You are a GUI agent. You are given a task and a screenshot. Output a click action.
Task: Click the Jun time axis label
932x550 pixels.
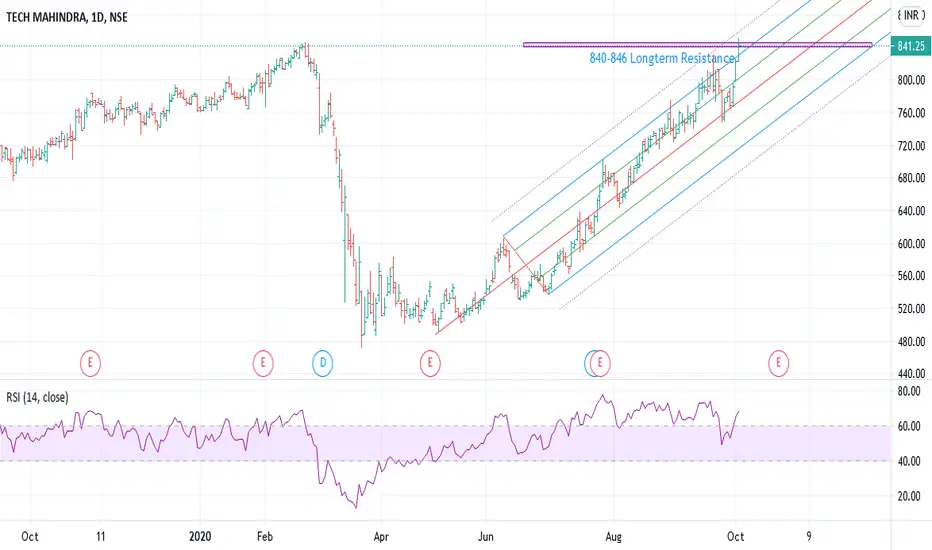coord(486,536)
